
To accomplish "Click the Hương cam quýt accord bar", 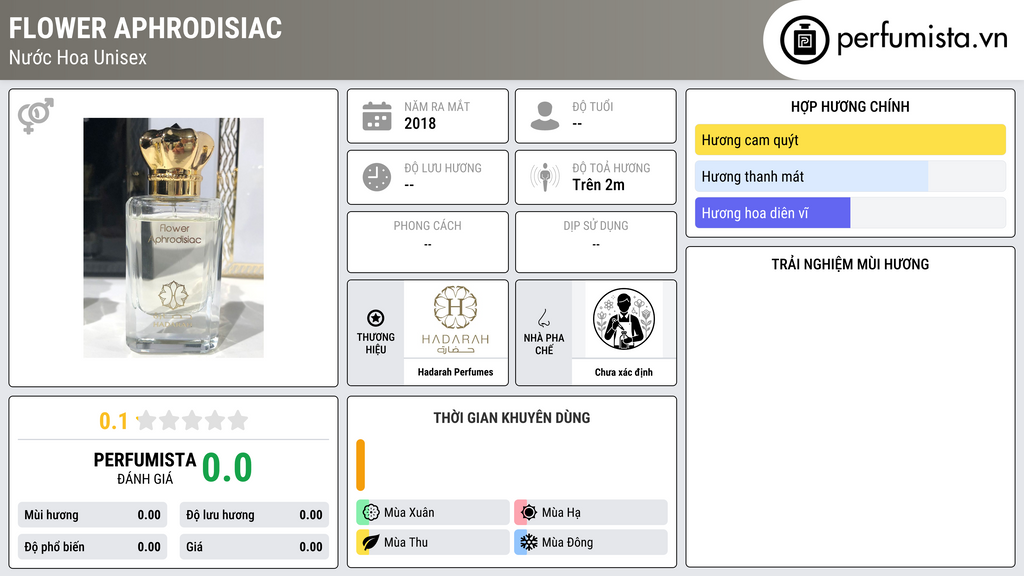I will [850, 140].
